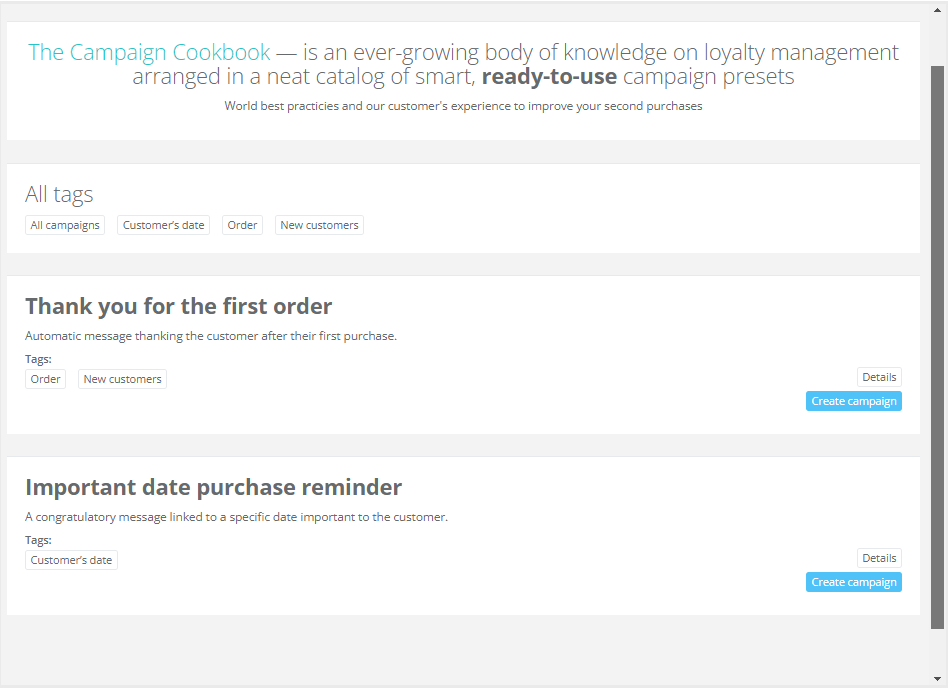View Details for Important date purchase reminder
948x689 pixels.
tap(879, 558)
